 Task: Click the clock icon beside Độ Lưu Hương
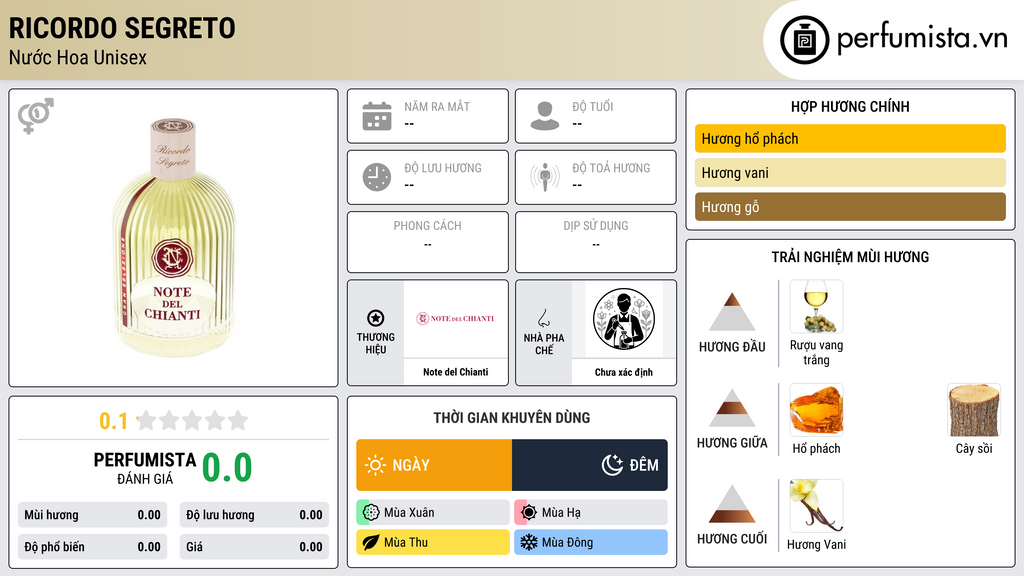(x=377, y=177)
